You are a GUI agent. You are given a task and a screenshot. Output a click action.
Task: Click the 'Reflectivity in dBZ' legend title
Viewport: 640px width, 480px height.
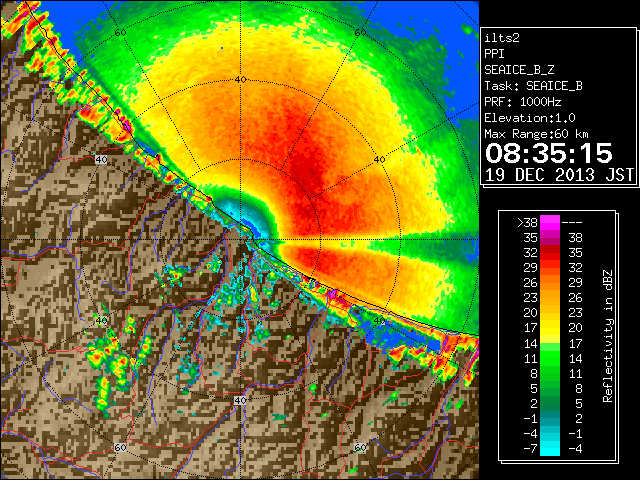coord(607,336)
